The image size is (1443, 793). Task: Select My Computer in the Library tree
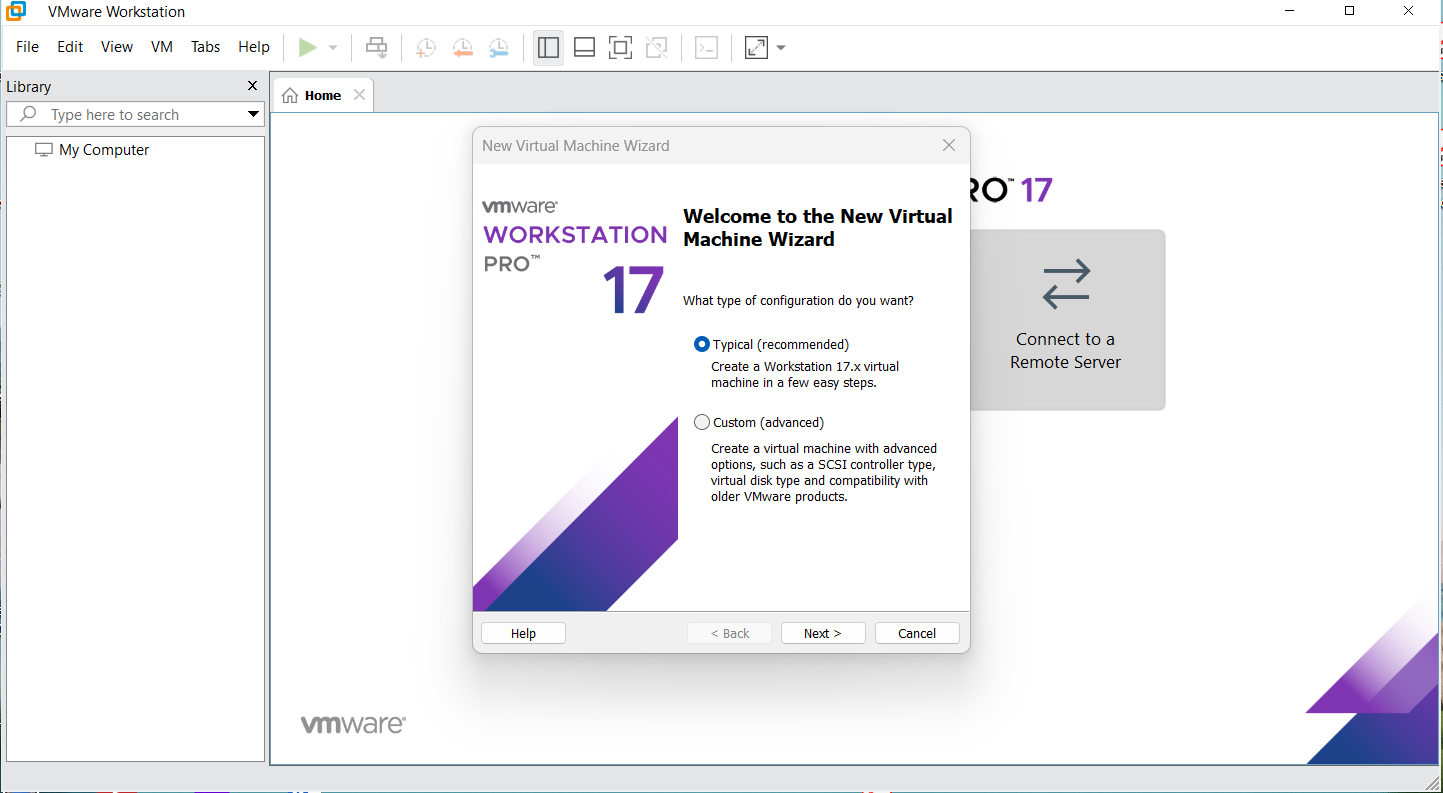pyautogui.click(x=104, y=150)
